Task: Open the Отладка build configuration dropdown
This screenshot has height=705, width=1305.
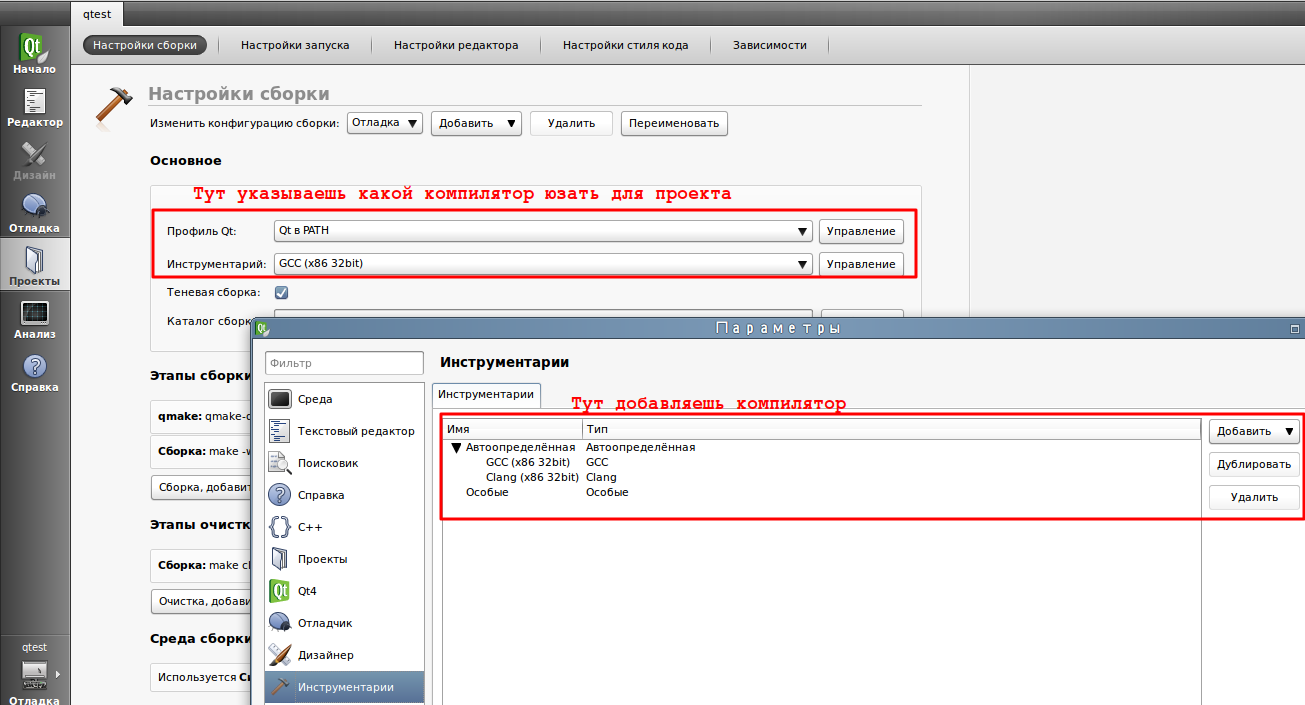Action: [x=386, y=123]
